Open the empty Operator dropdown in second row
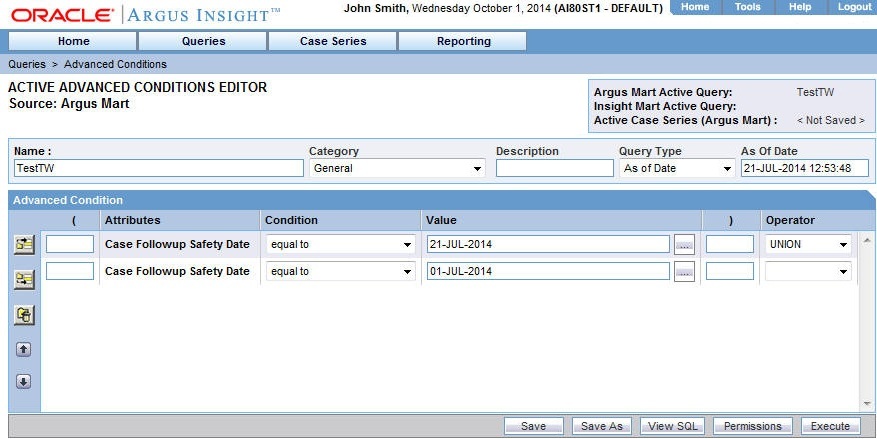Screen dimensions: 877x439 (x=808, y=271)
